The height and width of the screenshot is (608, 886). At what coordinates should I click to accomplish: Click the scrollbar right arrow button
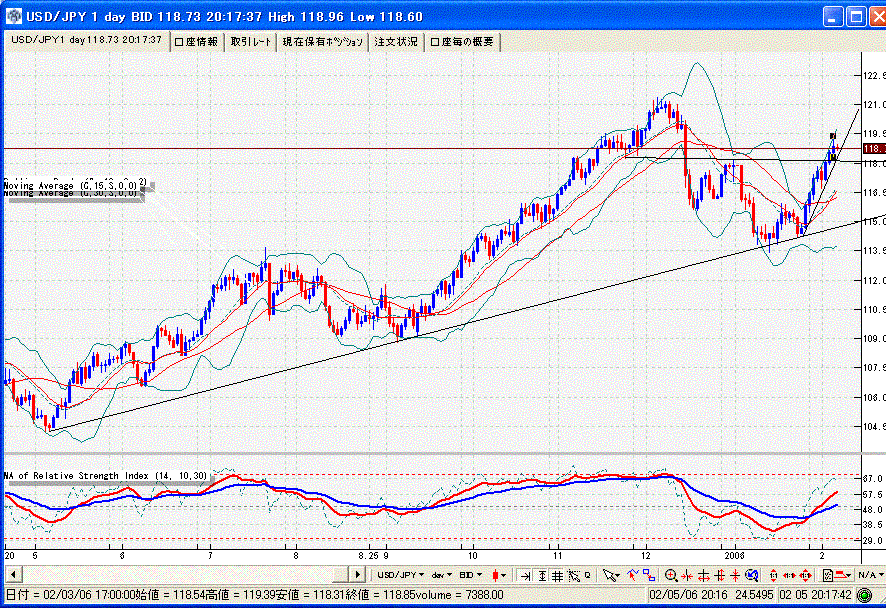357,575
